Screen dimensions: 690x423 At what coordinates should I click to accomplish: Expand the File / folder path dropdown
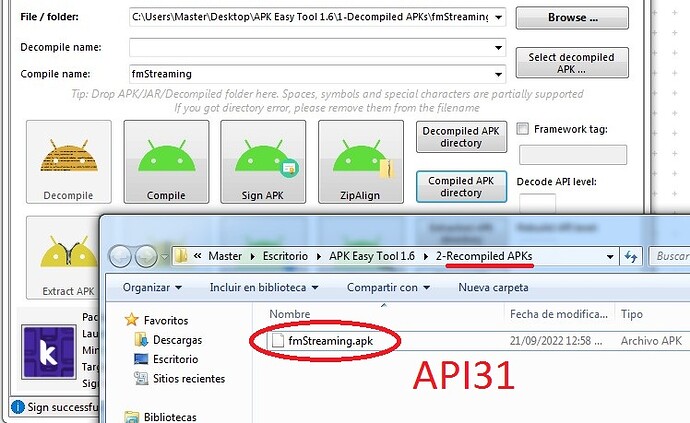point(499,18)
